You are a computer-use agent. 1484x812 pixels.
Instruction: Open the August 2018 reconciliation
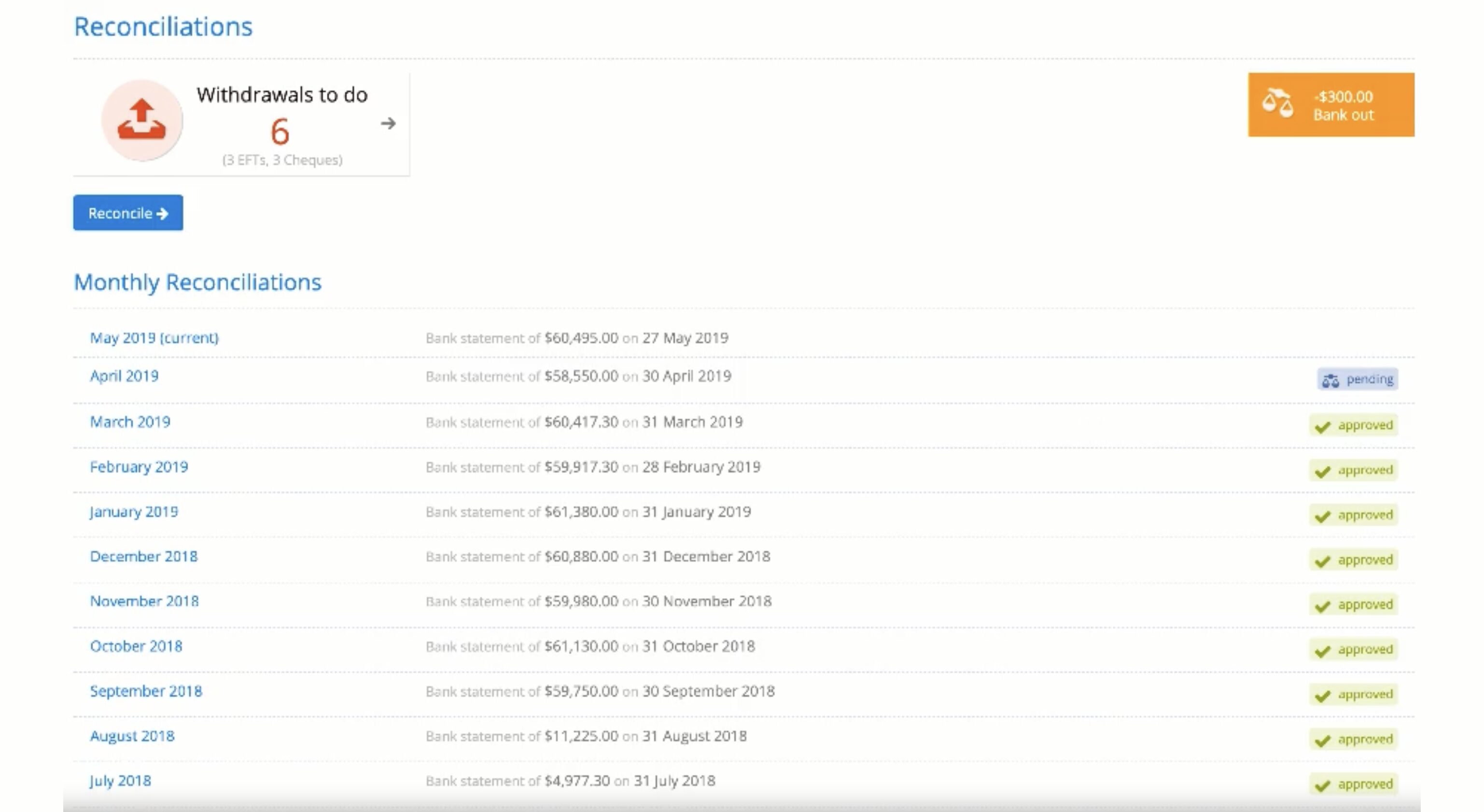pyautogui.click(x=132, y=736)
